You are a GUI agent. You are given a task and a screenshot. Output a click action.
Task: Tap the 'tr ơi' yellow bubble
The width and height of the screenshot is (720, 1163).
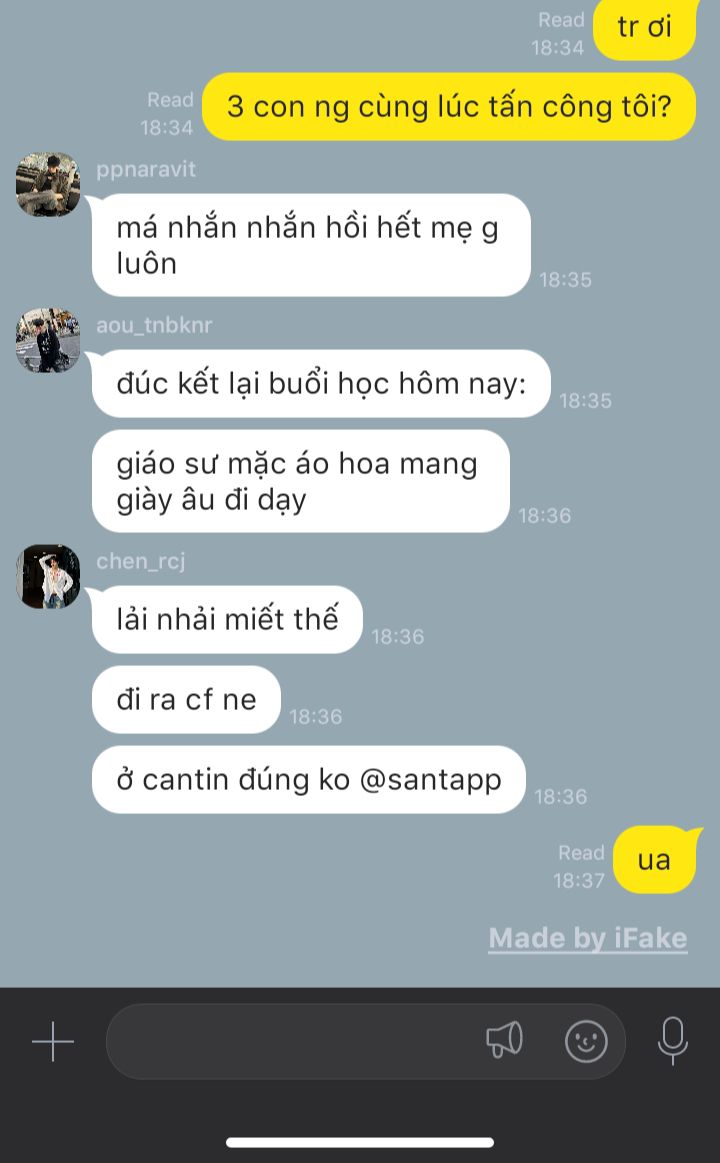(x=645, y=28)
